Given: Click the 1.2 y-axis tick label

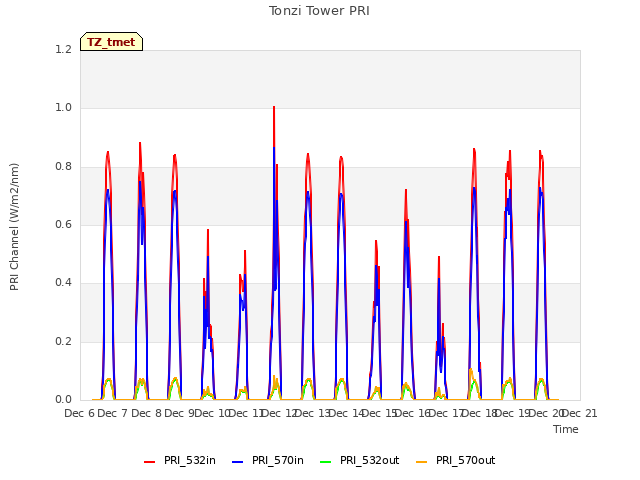Looking at the screenshot, I should (x=63, y=49).
